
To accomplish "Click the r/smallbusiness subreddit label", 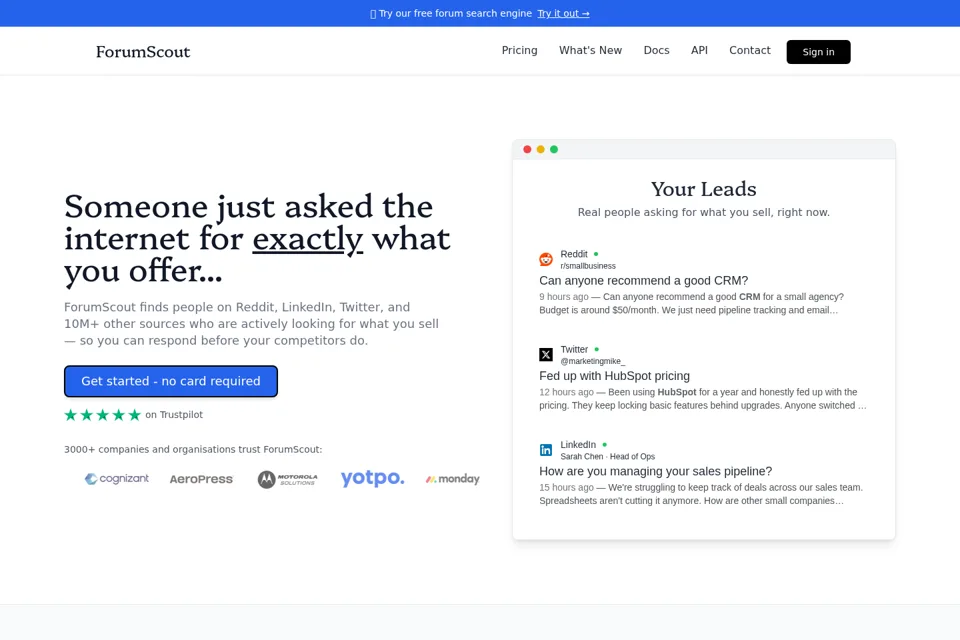I will click(x=588, y=266).
